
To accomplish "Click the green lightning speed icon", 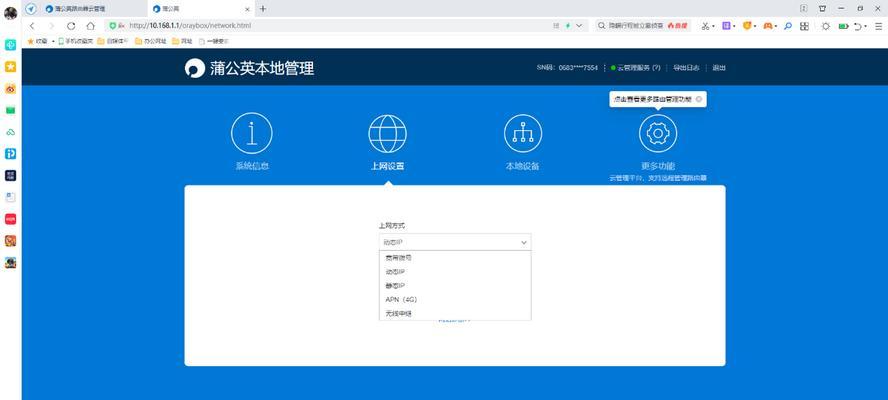I will (567, 26).
